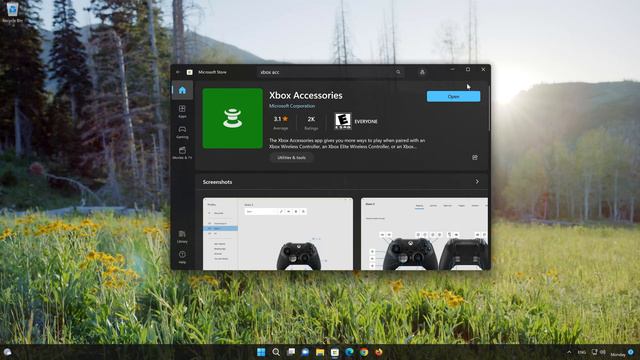Close the Microsoft Store window
Screen dimensions: 640x360
483,69
